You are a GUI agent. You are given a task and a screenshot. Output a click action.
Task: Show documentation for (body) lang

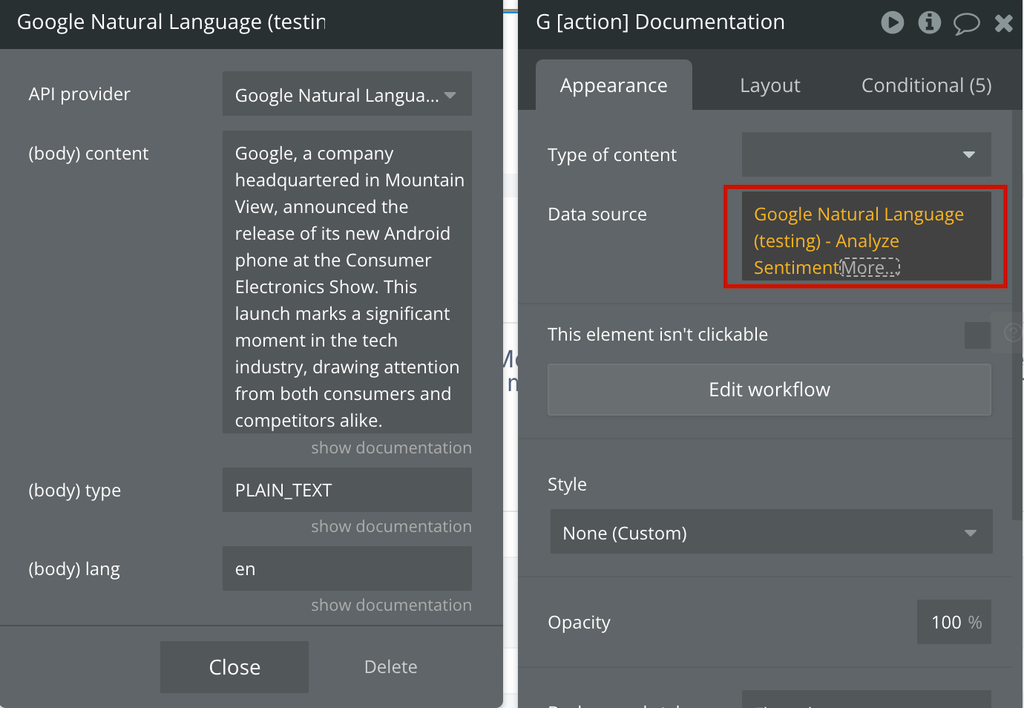tap(391, 605)
